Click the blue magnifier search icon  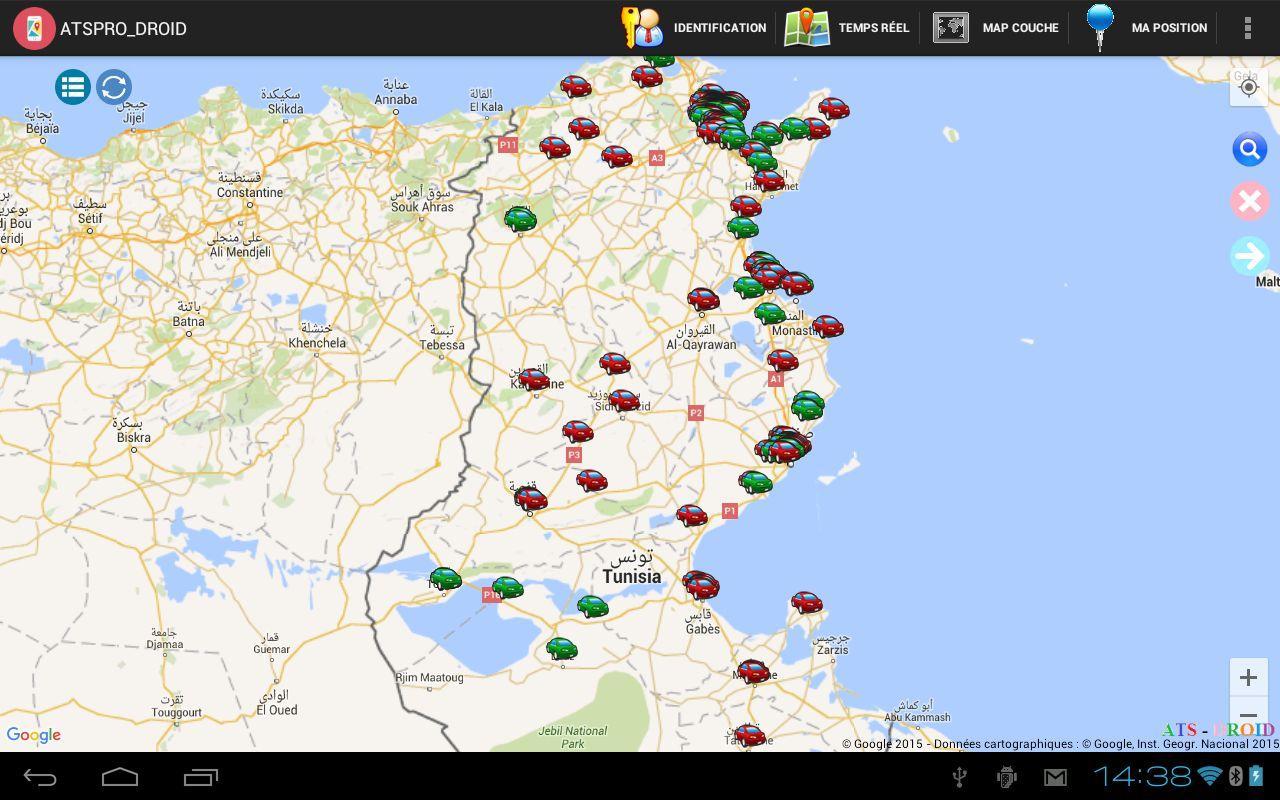1249,150
